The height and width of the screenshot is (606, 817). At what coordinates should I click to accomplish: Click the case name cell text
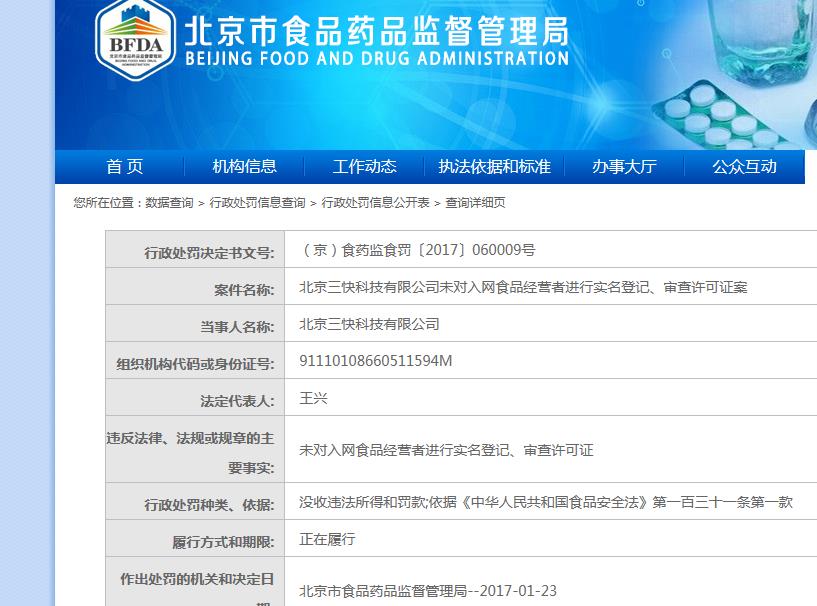pyautogui.click(x=523, y=287)
